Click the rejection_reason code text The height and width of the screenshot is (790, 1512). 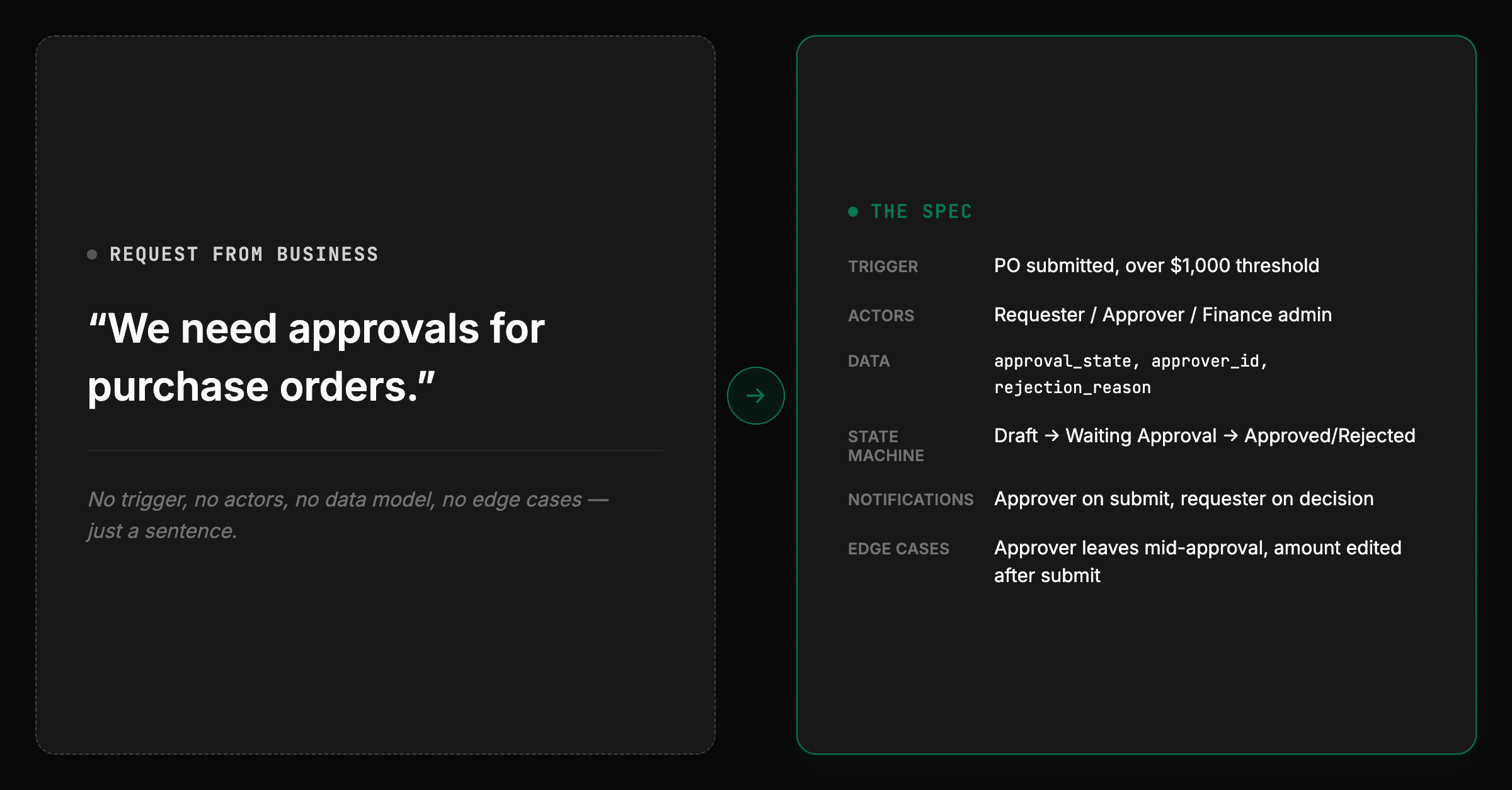click(1072, 387)
